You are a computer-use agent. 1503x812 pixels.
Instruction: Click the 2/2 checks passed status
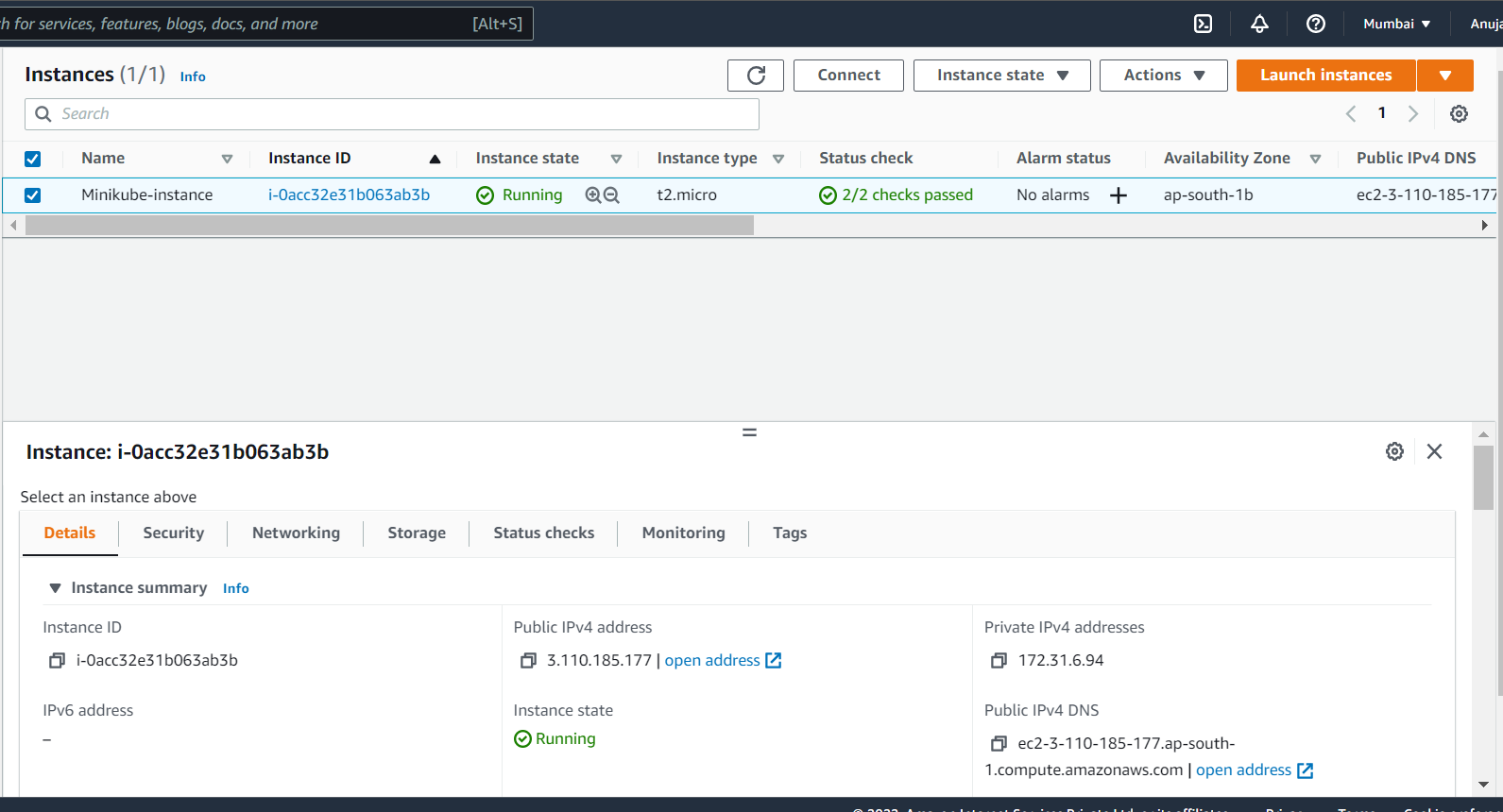(x=897, y=195)
